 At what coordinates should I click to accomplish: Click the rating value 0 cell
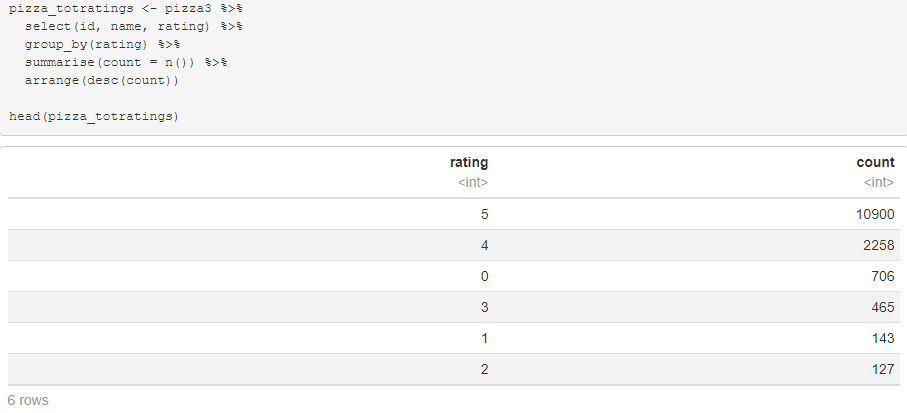[x=484, y=276]
